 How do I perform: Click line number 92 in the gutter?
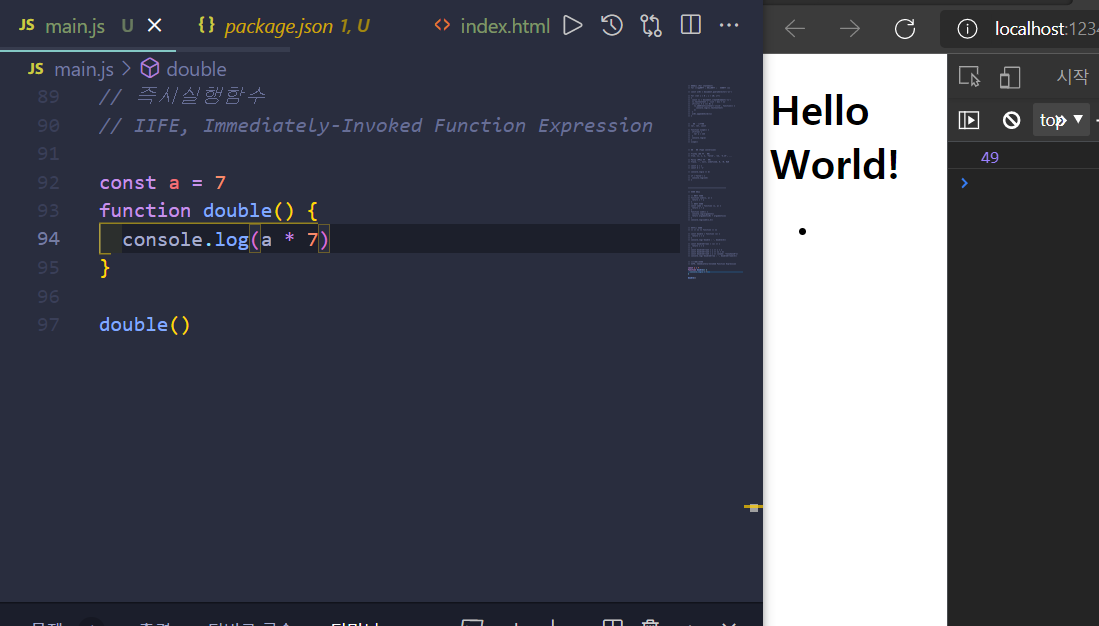pos(48,182)
